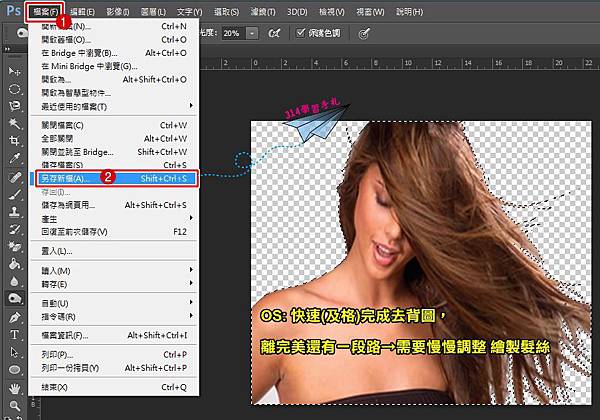Open the 檔案(F) menu

pyautogui.click(x=45, y=12)
